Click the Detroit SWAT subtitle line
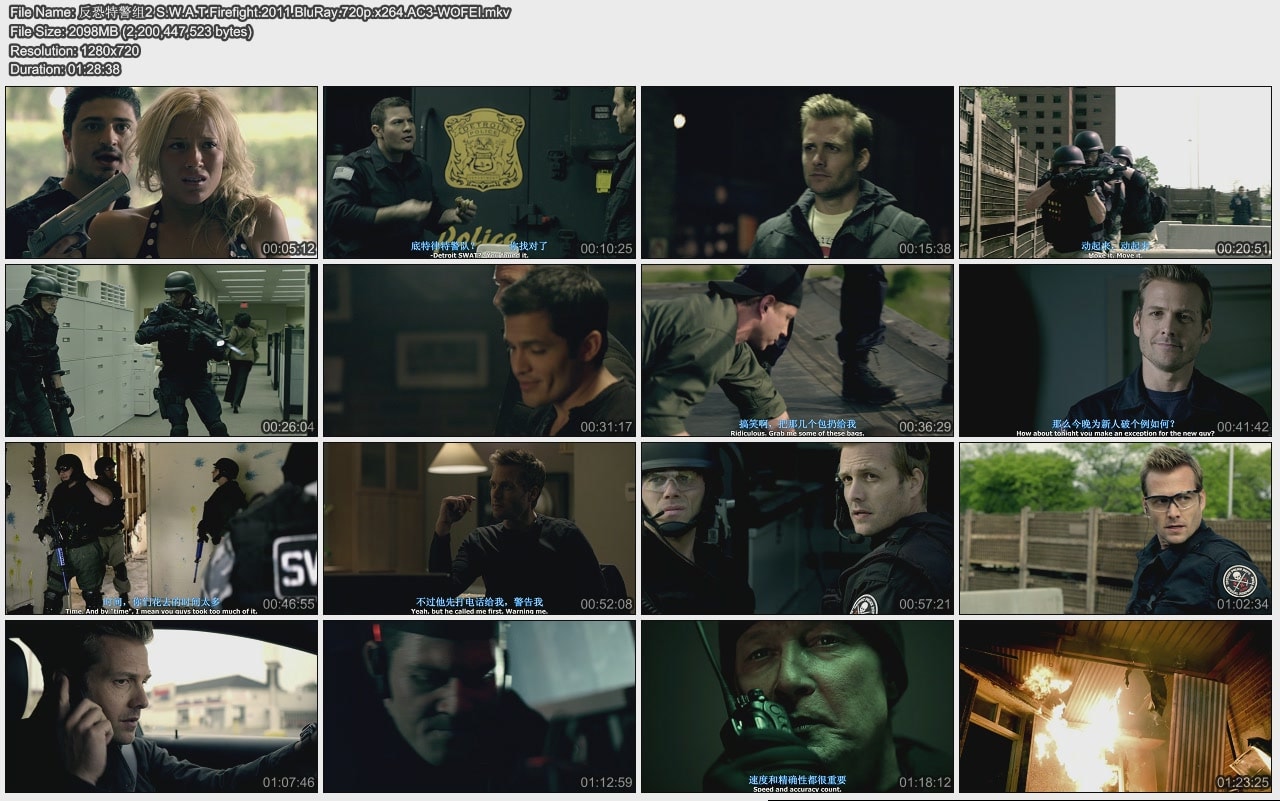This screenshot has height=801, width=1280. click(479, 255)
